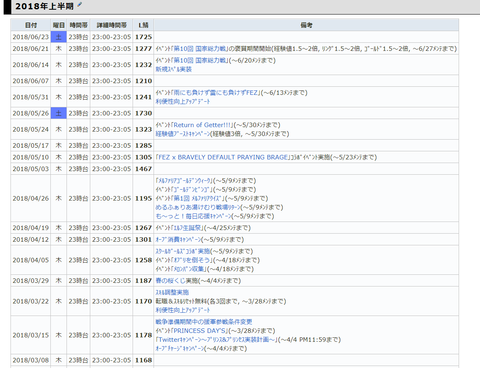480x368 pixels.
Task: Select date cell 2018/05/17
Action: [31, 146]
